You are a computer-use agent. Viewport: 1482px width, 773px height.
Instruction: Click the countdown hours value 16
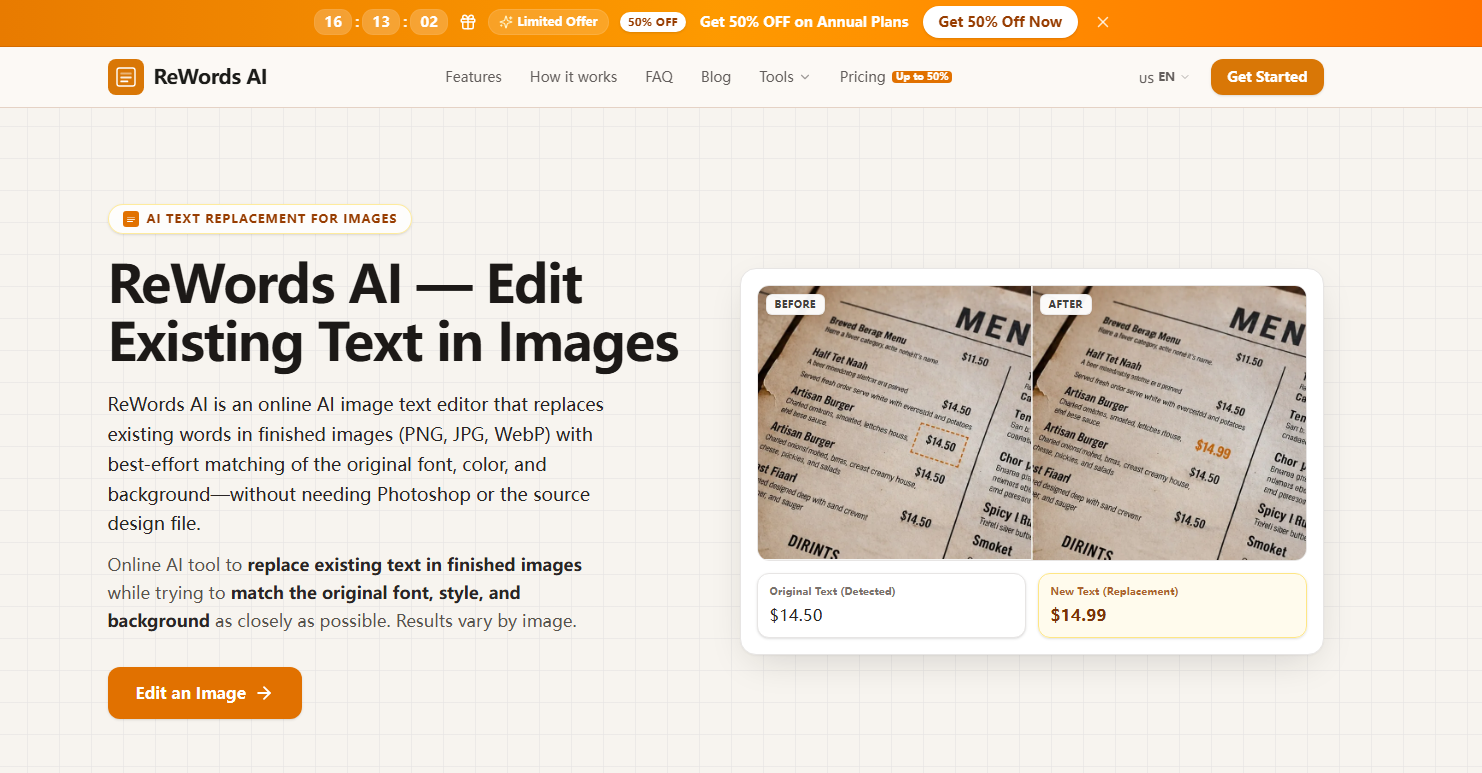pos(333,22)
